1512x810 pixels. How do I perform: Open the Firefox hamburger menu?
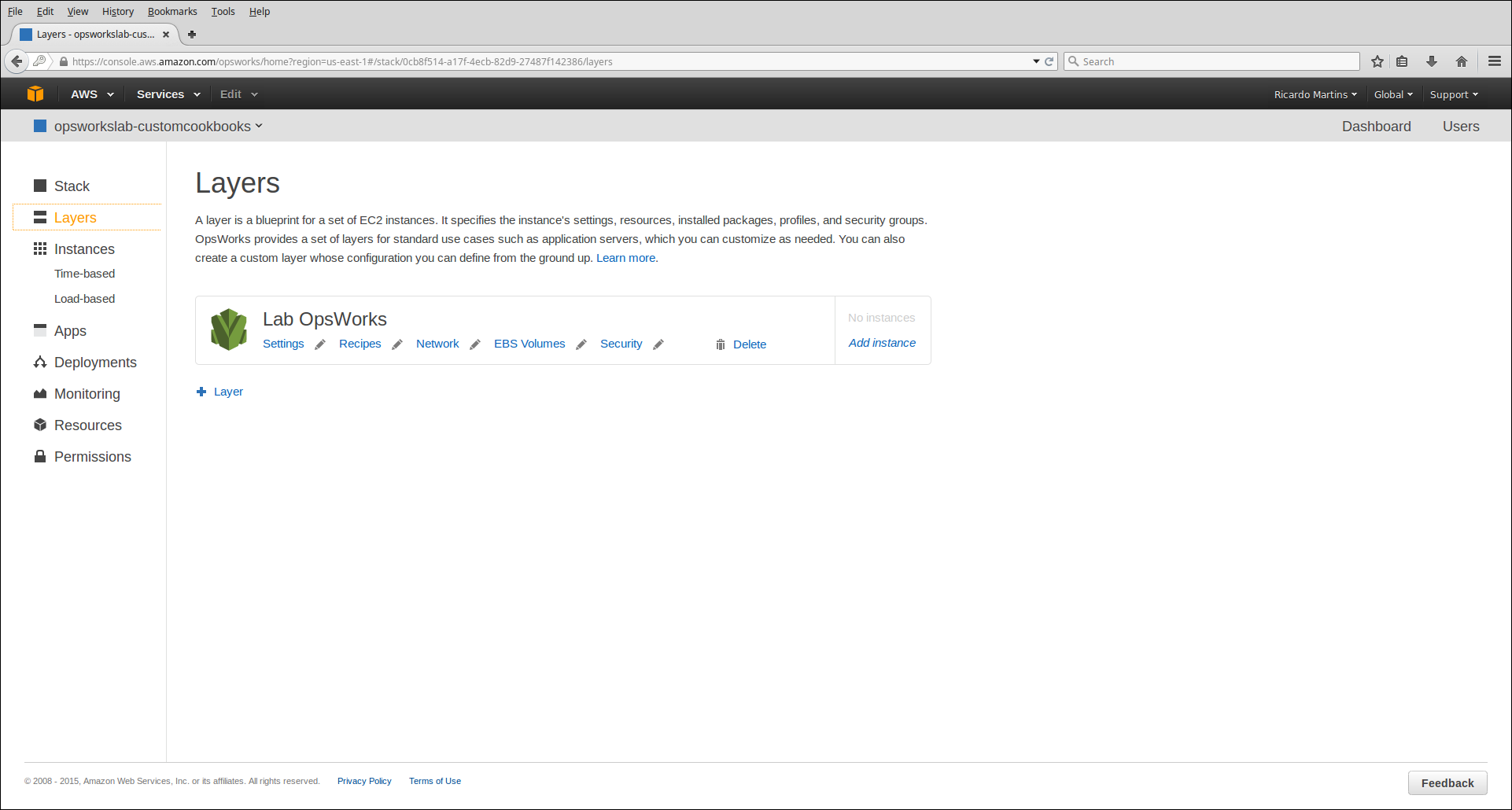pos(1495,61)
